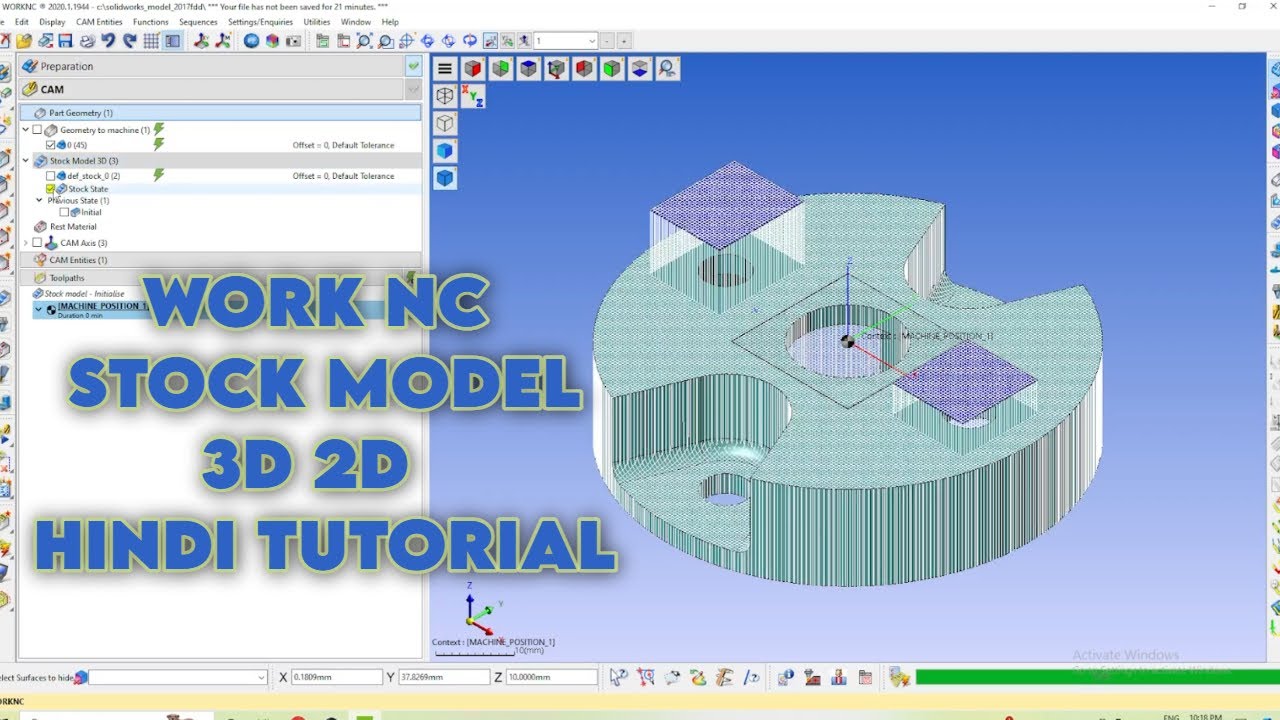
Task: Toggle Geometry to machine checkbox
Action: pos(38,130)
